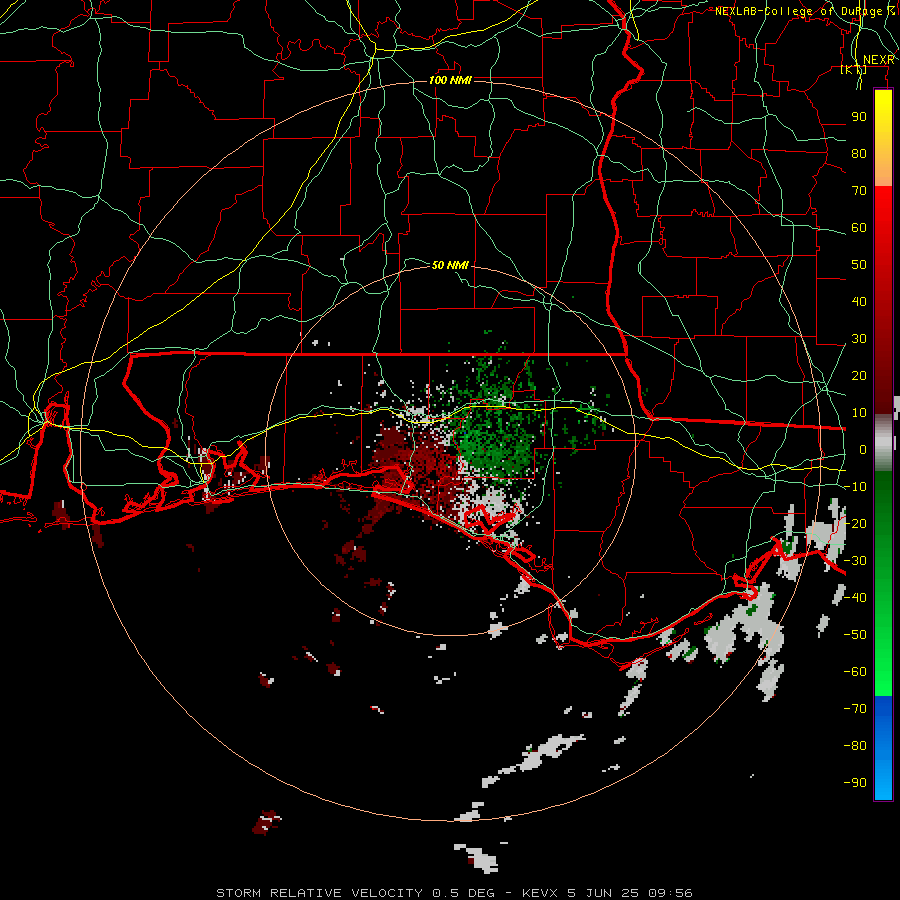The width and height of the screenshot is (900, 900).
Task: Select the 30 value on the velocity scale
Action: pos(859,339)
